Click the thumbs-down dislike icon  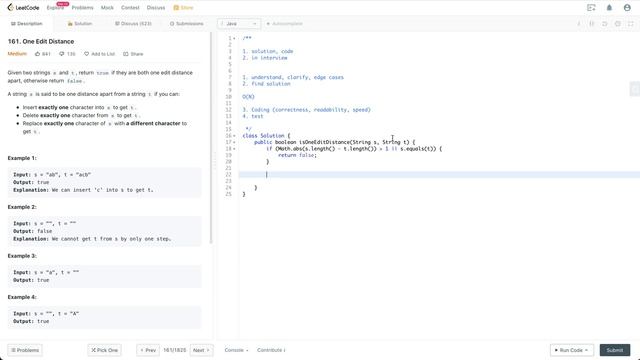tap(62, 54)
